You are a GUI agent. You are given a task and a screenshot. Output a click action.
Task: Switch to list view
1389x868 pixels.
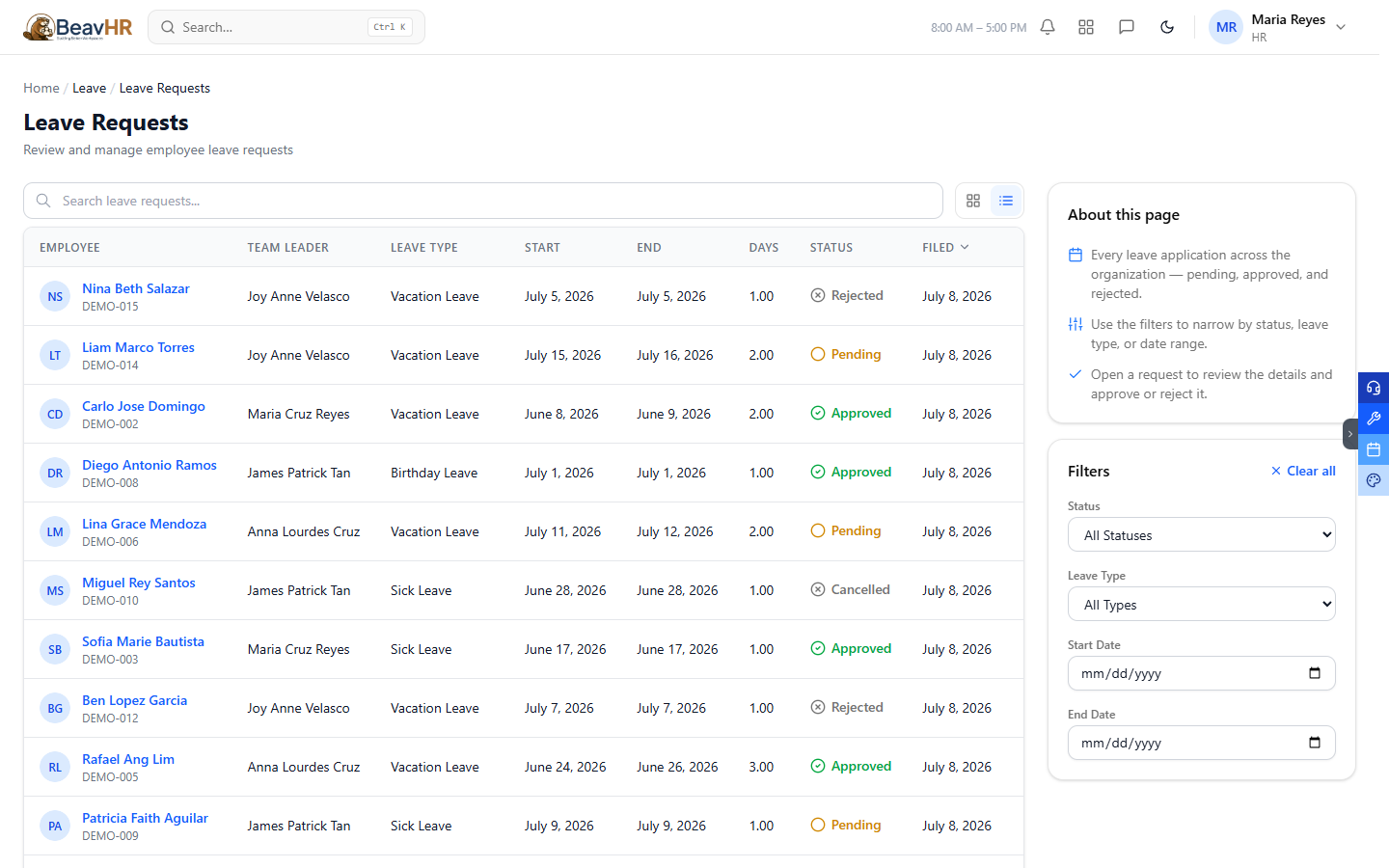(x=1006, y=201)
